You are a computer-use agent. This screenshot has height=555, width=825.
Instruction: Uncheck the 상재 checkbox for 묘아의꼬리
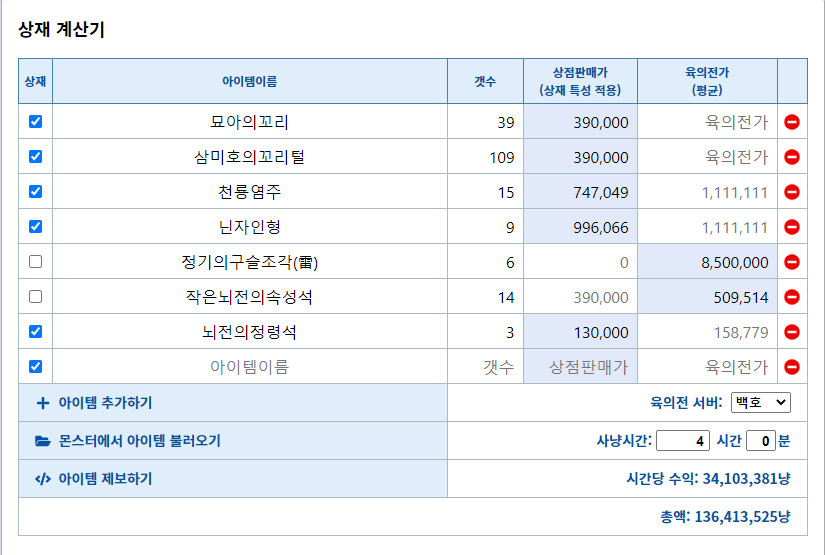tap(36, 122)
